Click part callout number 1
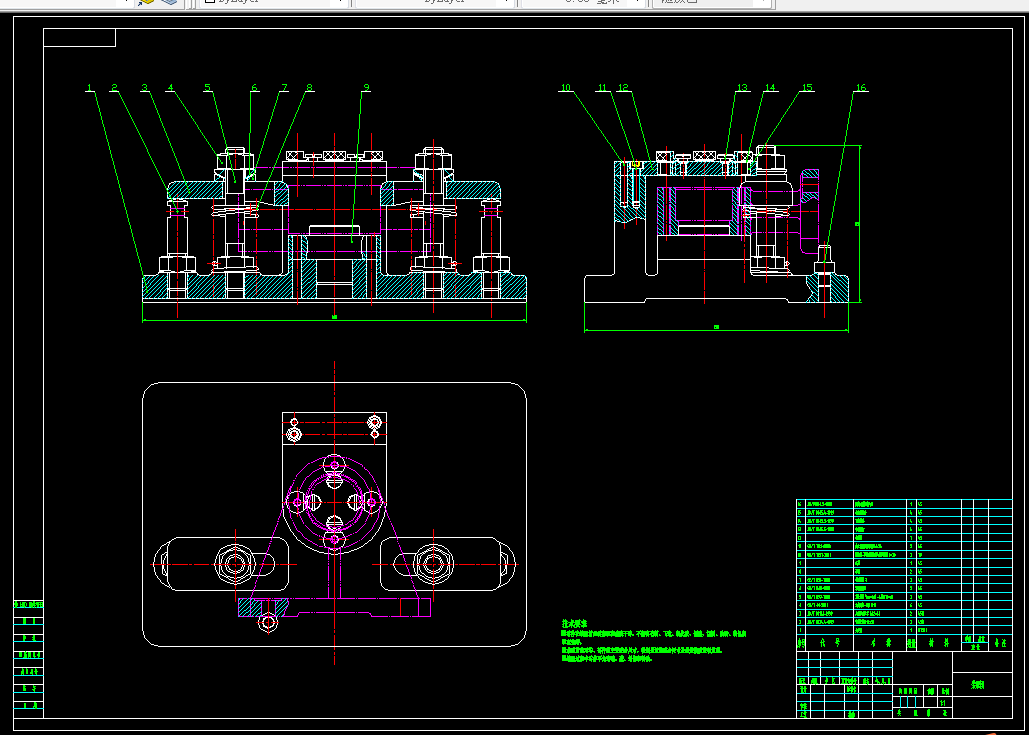Viewport: 1029px width, 735px height. (90, 89)
